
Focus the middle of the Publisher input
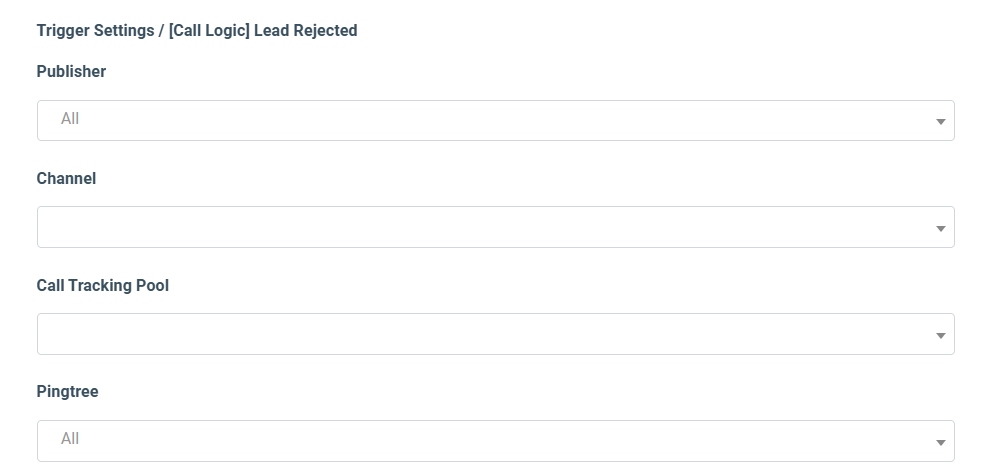(495, 120)
